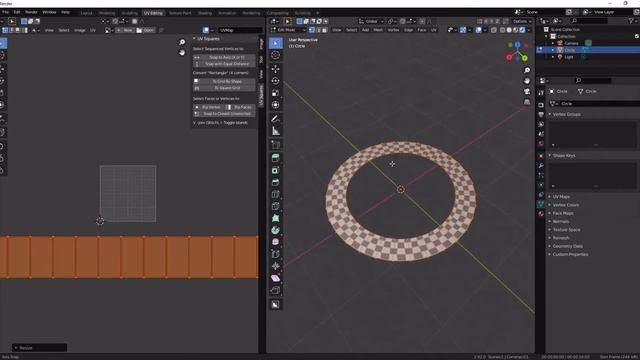Image resolution: width=640 pixels, height=360 pixels.
Task: Enable vertex select mode in 3D viewport
Action: [312, 30]
